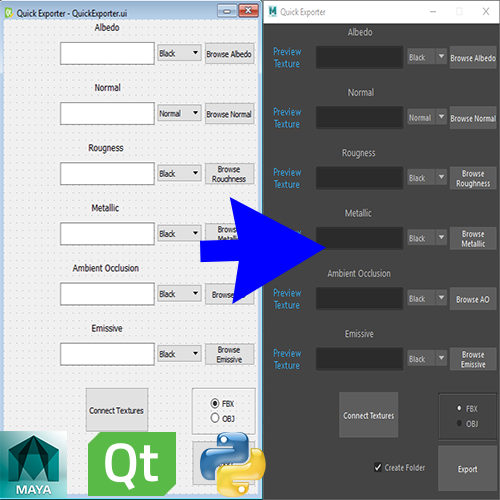Select OBJ radio in Maya Quick Exporter
500x500 pixels.
coord(459,423)
